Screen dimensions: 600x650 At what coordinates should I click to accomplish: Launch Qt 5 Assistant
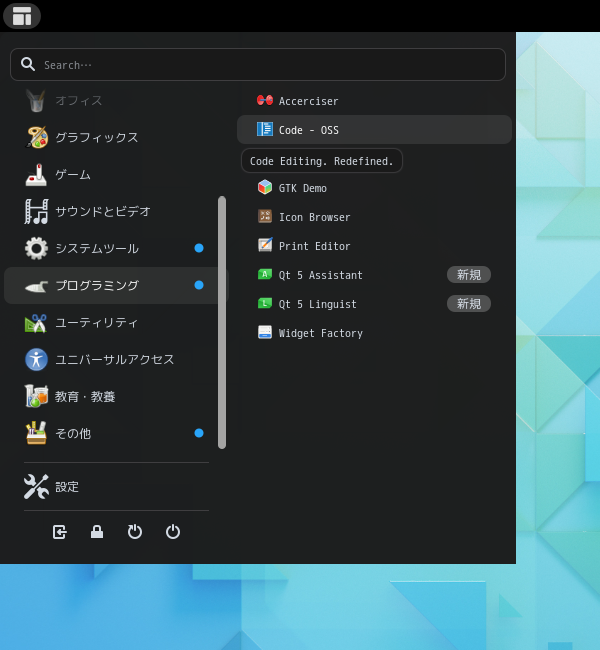374,275
